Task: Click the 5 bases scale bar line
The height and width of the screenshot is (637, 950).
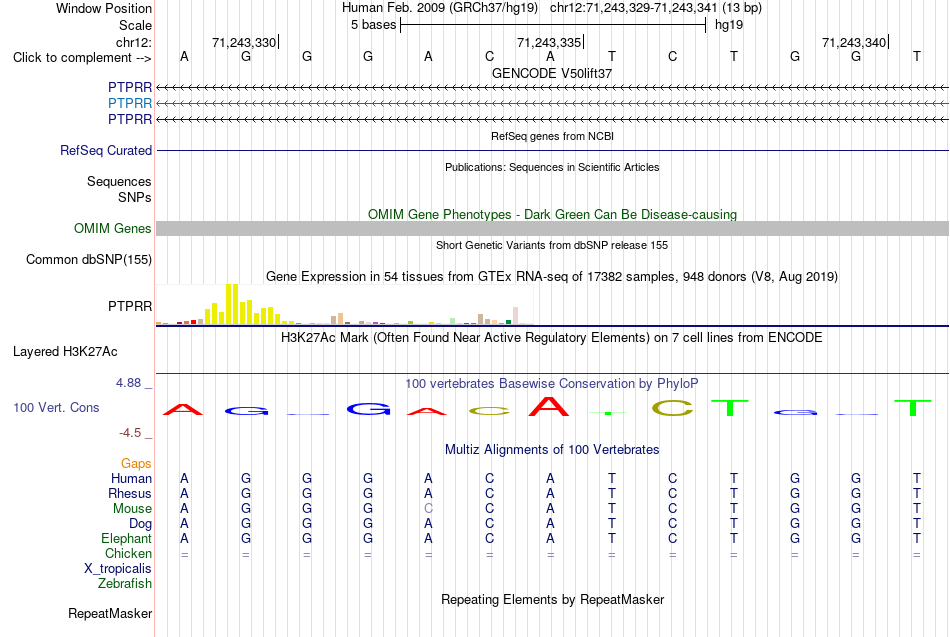Action: click(x=553, y=25)
